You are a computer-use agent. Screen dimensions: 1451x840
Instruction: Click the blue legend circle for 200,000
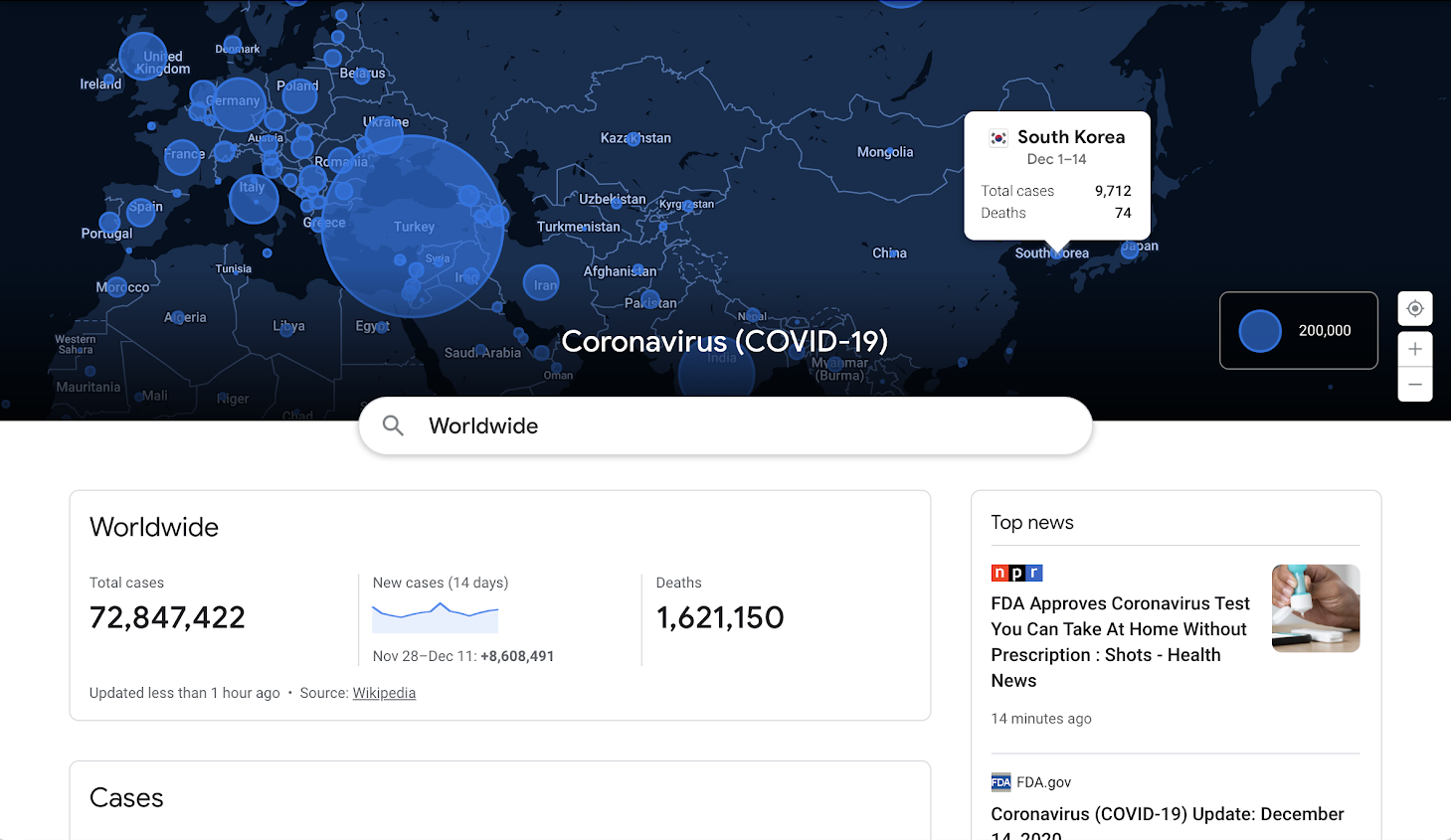[1259, 331]
